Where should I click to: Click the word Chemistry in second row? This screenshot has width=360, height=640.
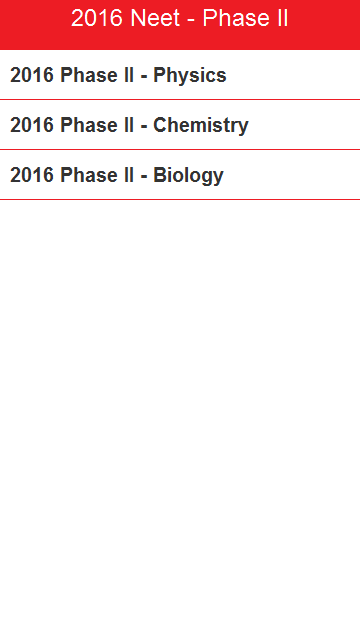pyautogui.click(x=201, y=125)
